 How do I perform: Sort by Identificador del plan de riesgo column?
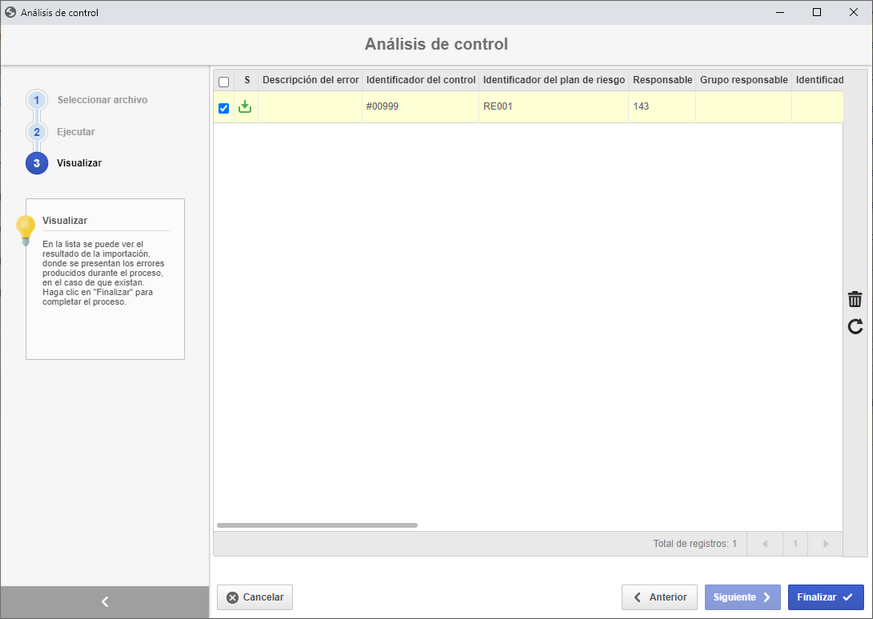point(554,80)
